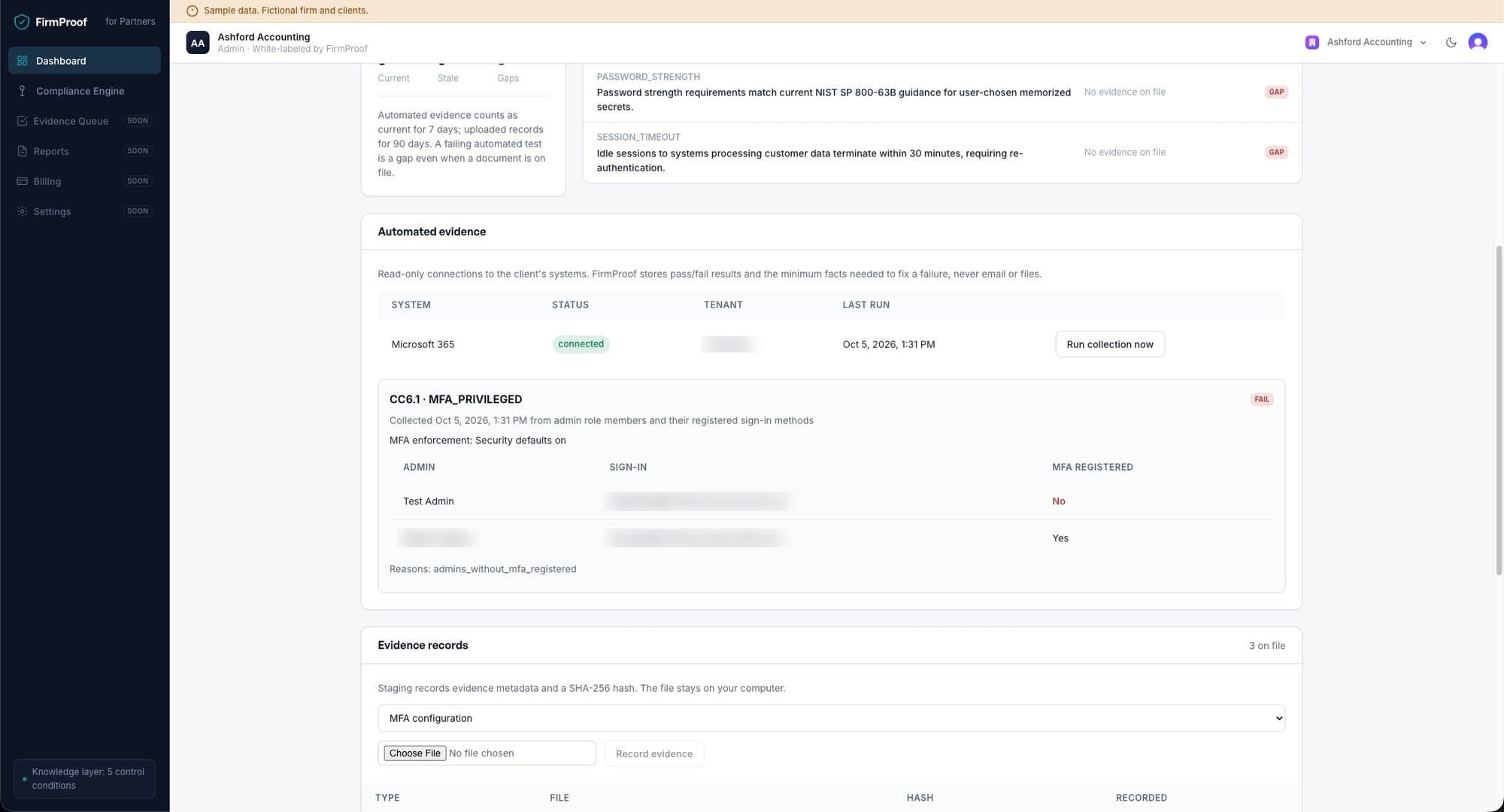Click the Compliance Engine key icon

[22, 91]
